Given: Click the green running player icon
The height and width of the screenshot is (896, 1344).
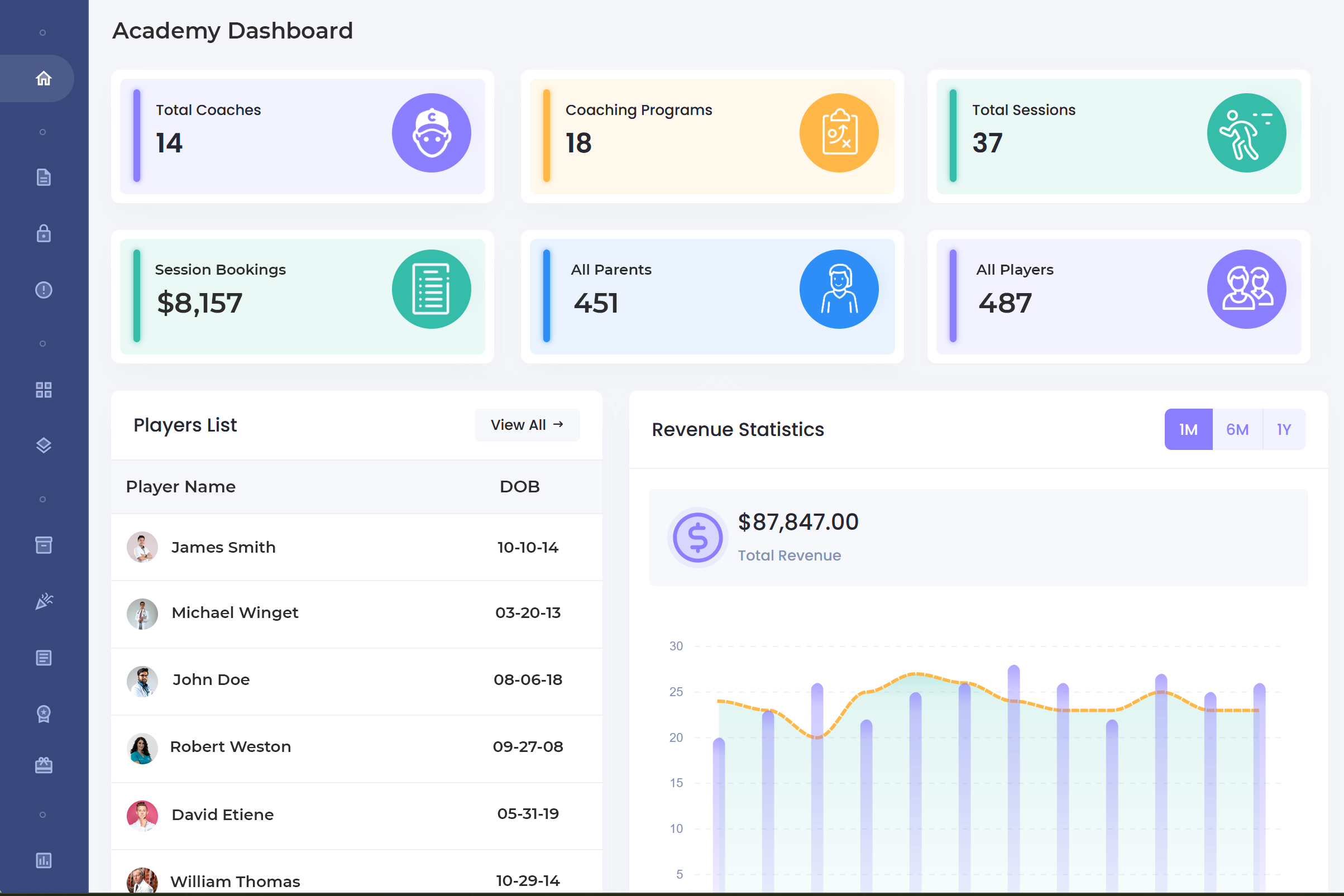Looking at the screenshot, I should pyautogui.click(x=1246, y=133).
